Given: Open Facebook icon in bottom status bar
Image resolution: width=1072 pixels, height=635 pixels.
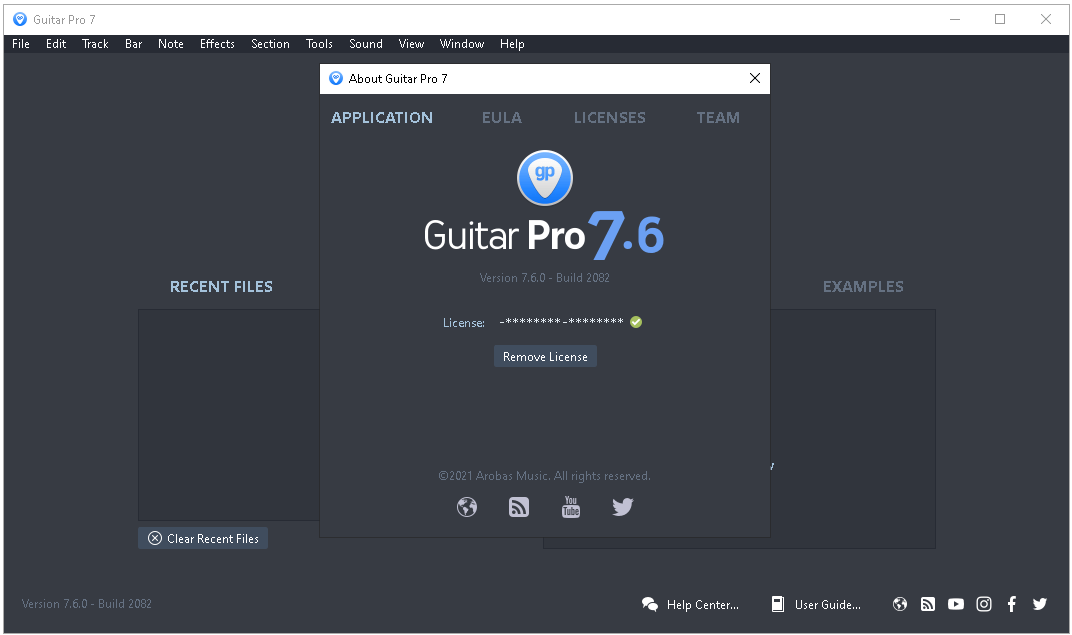Looking at the screenshot, I should tap(1012, 604).
